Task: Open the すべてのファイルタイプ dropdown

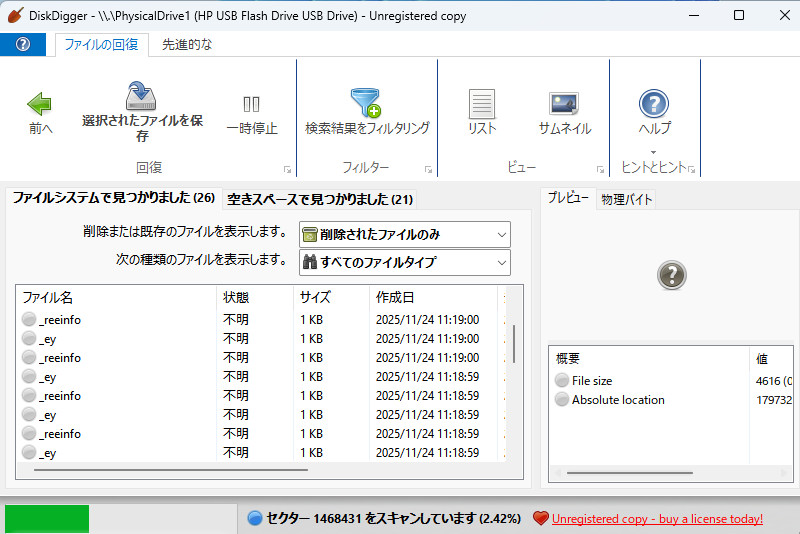Action: click(x=405, y=262)
